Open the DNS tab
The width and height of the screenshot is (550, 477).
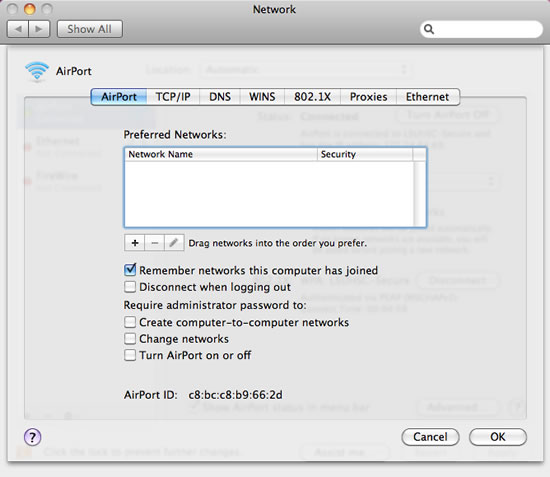click(x=220, y=97)
